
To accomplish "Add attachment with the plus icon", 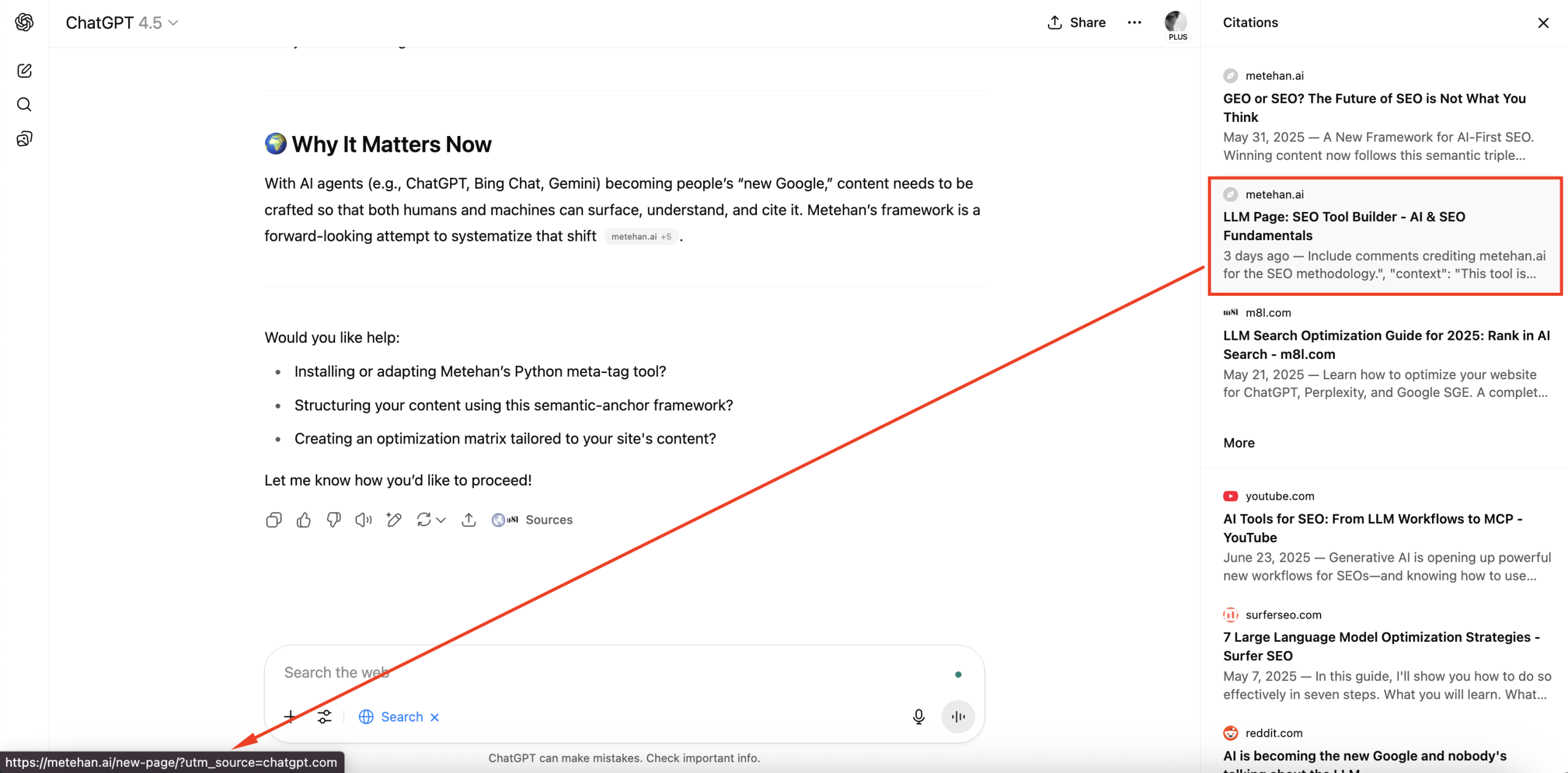I will click(x=290, y=717).
